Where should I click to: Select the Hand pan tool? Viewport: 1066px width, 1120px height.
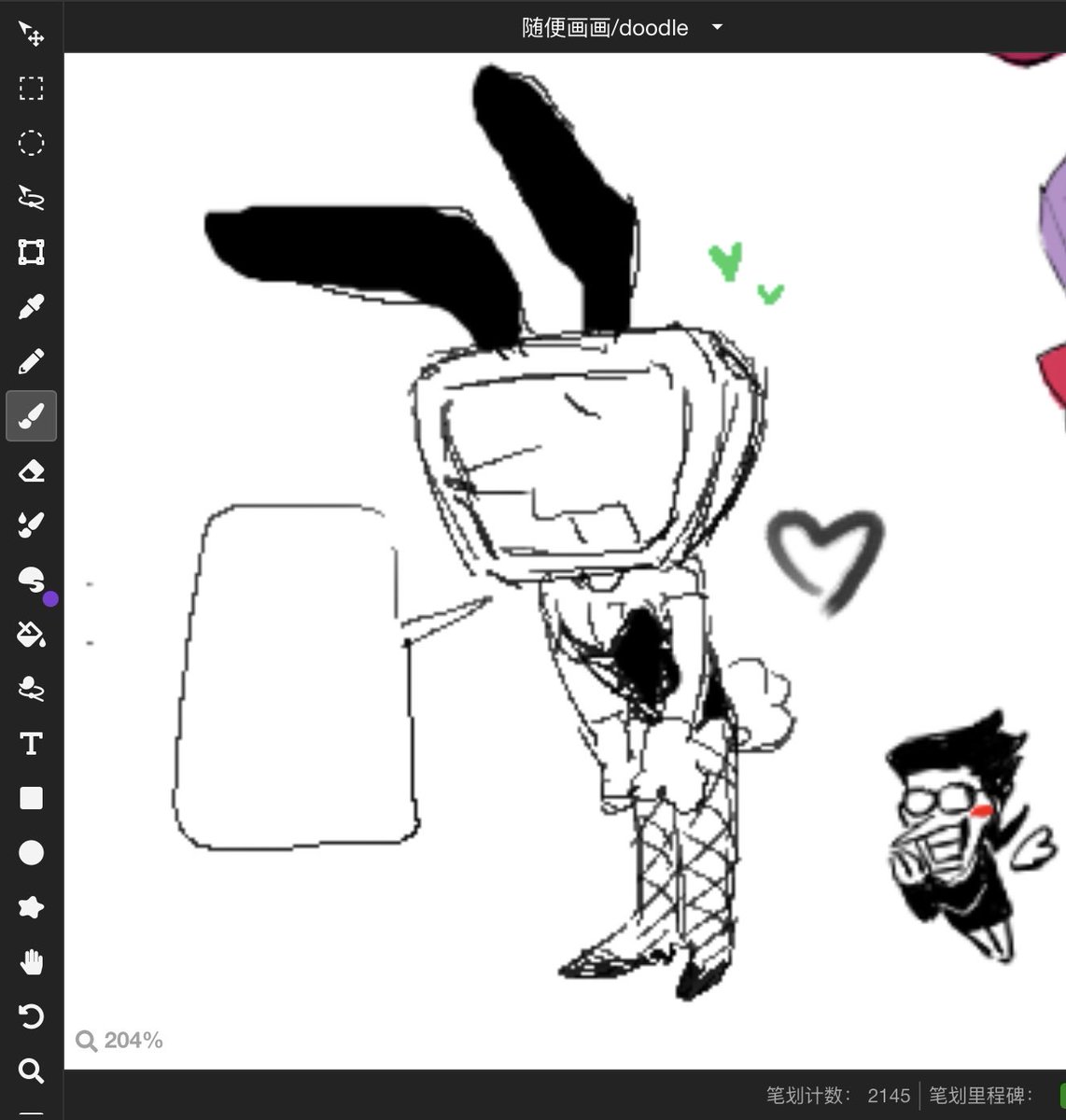[x=31, y=962]
